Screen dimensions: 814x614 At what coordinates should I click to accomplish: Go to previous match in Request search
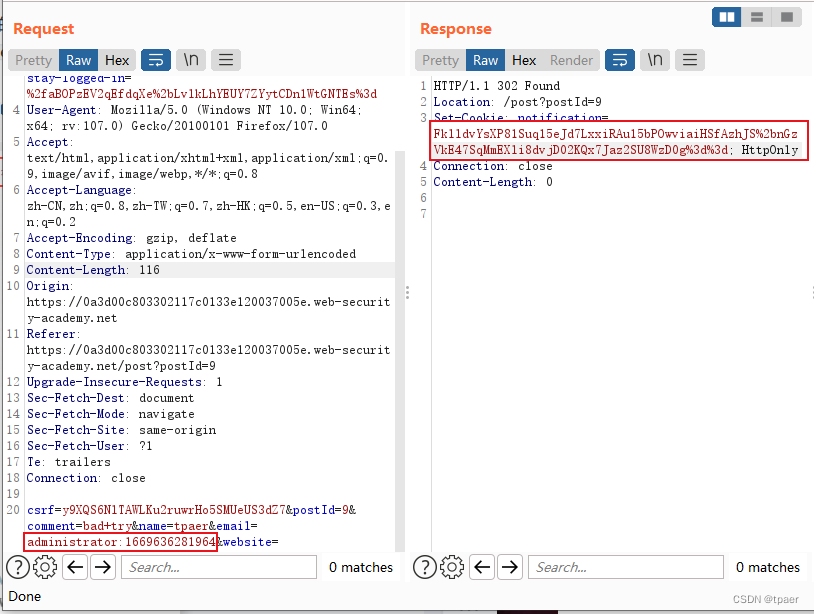coord(75,567)
